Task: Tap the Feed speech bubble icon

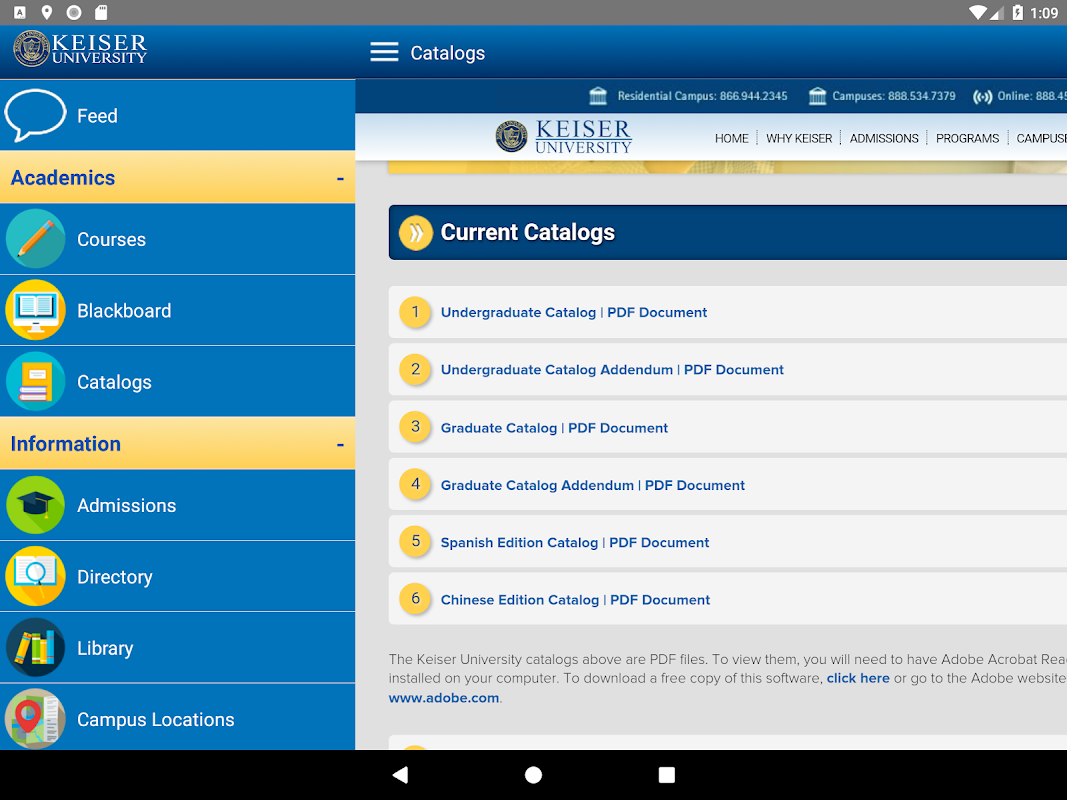Action: (x=35, y=115)
